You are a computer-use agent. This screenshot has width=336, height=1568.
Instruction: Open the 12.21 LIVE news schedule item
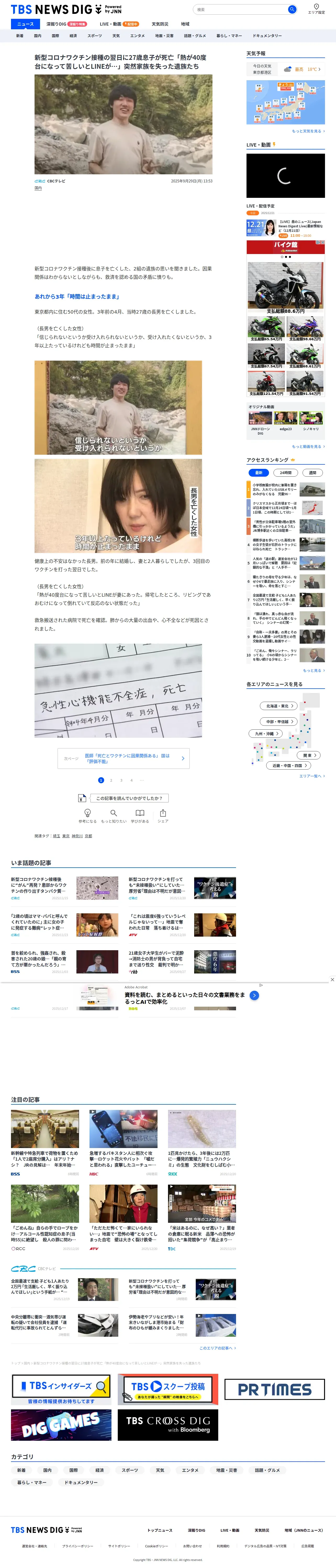pyautogui.click(x=285, y=228)
